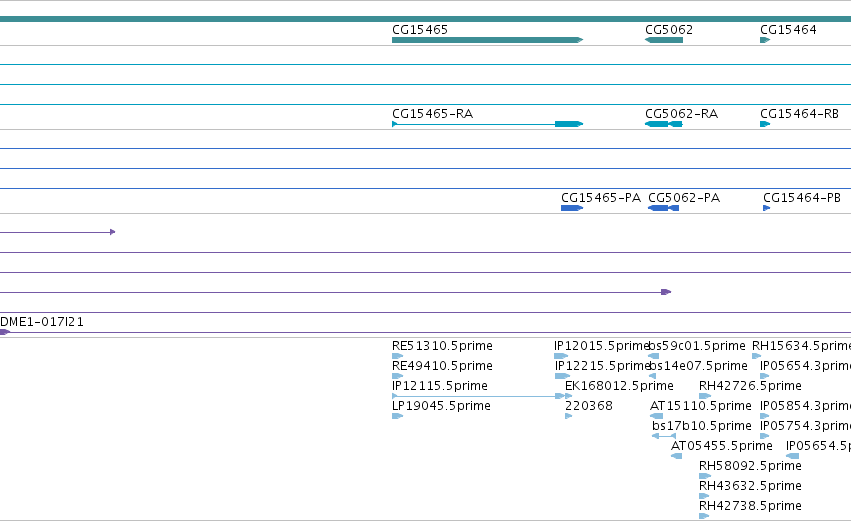The height and width of the screenshot is (521, 851).
Task: Select the CG5062-RA transcript glyph
Action: [663, 124]
